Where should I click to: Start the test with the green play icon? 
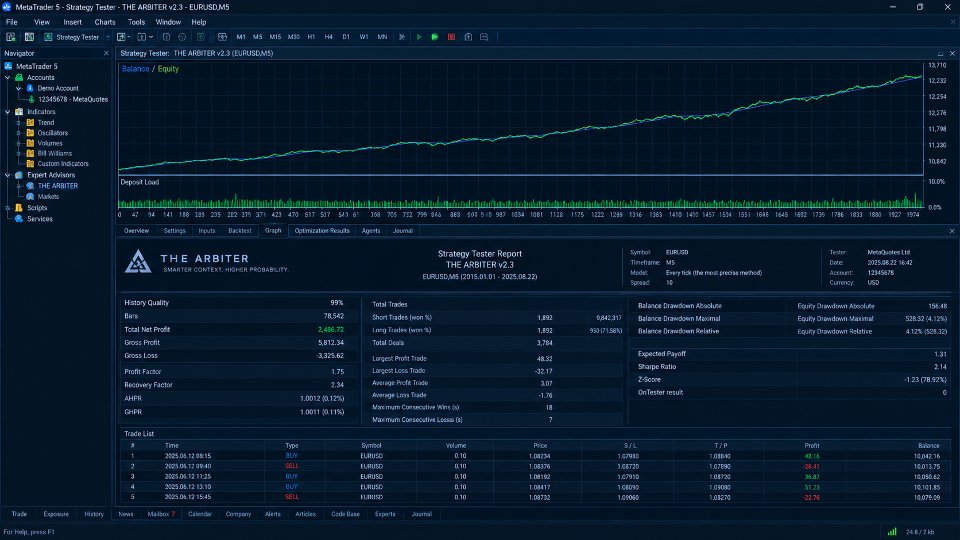[419, 37]
